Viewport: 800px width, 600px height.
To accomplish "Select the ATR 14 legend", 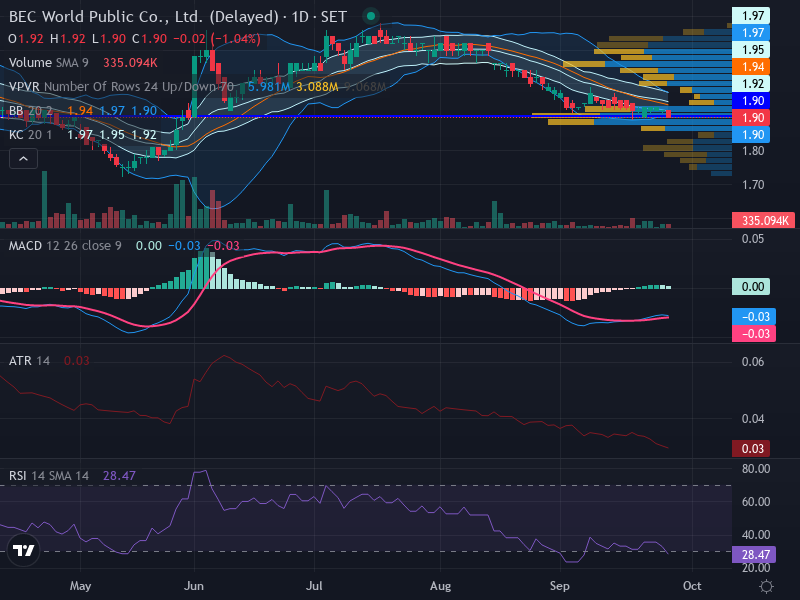I will 29,361.
